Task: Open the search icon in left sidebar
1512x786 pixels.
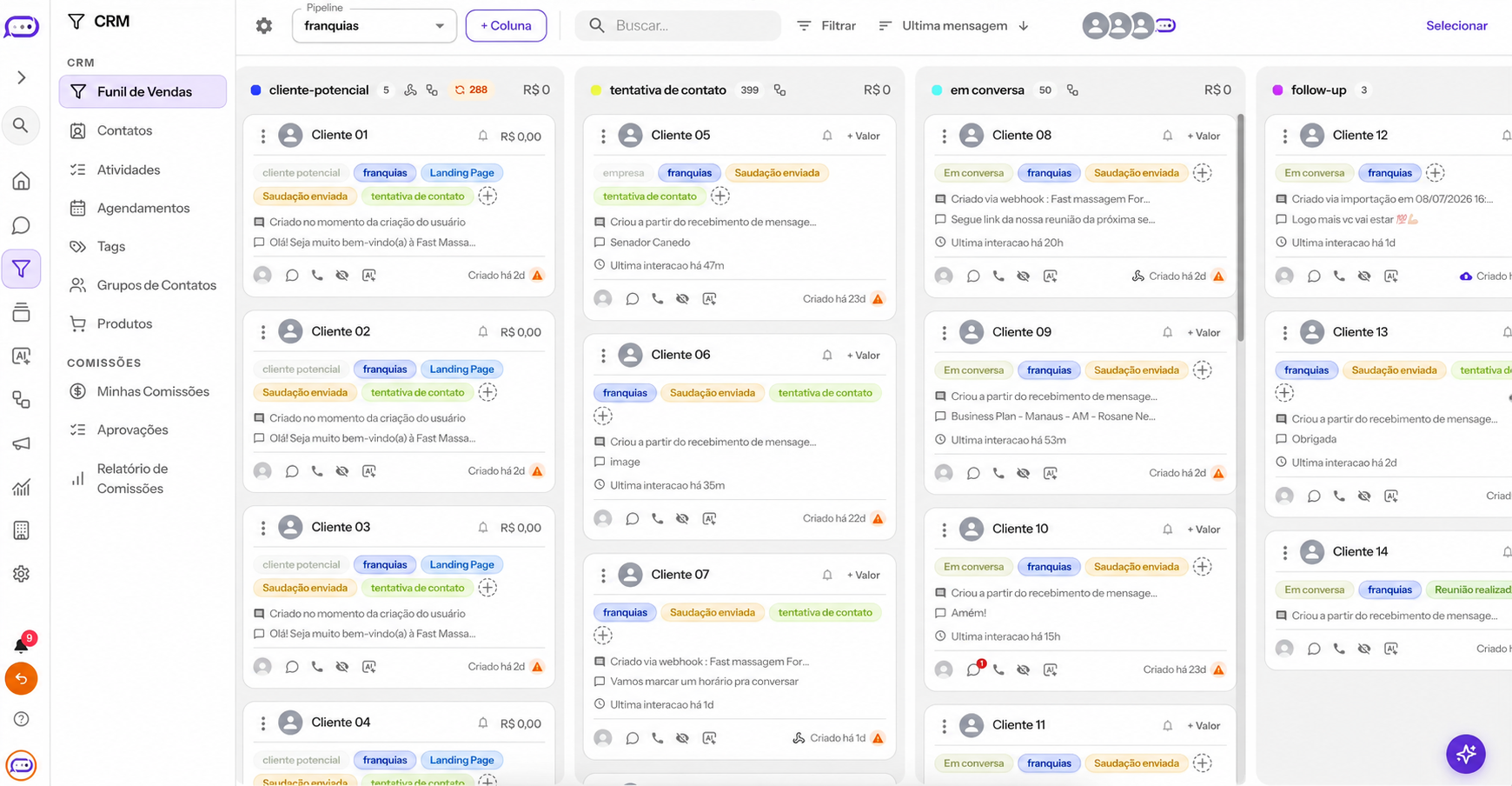Action: (x=21, y=126)
